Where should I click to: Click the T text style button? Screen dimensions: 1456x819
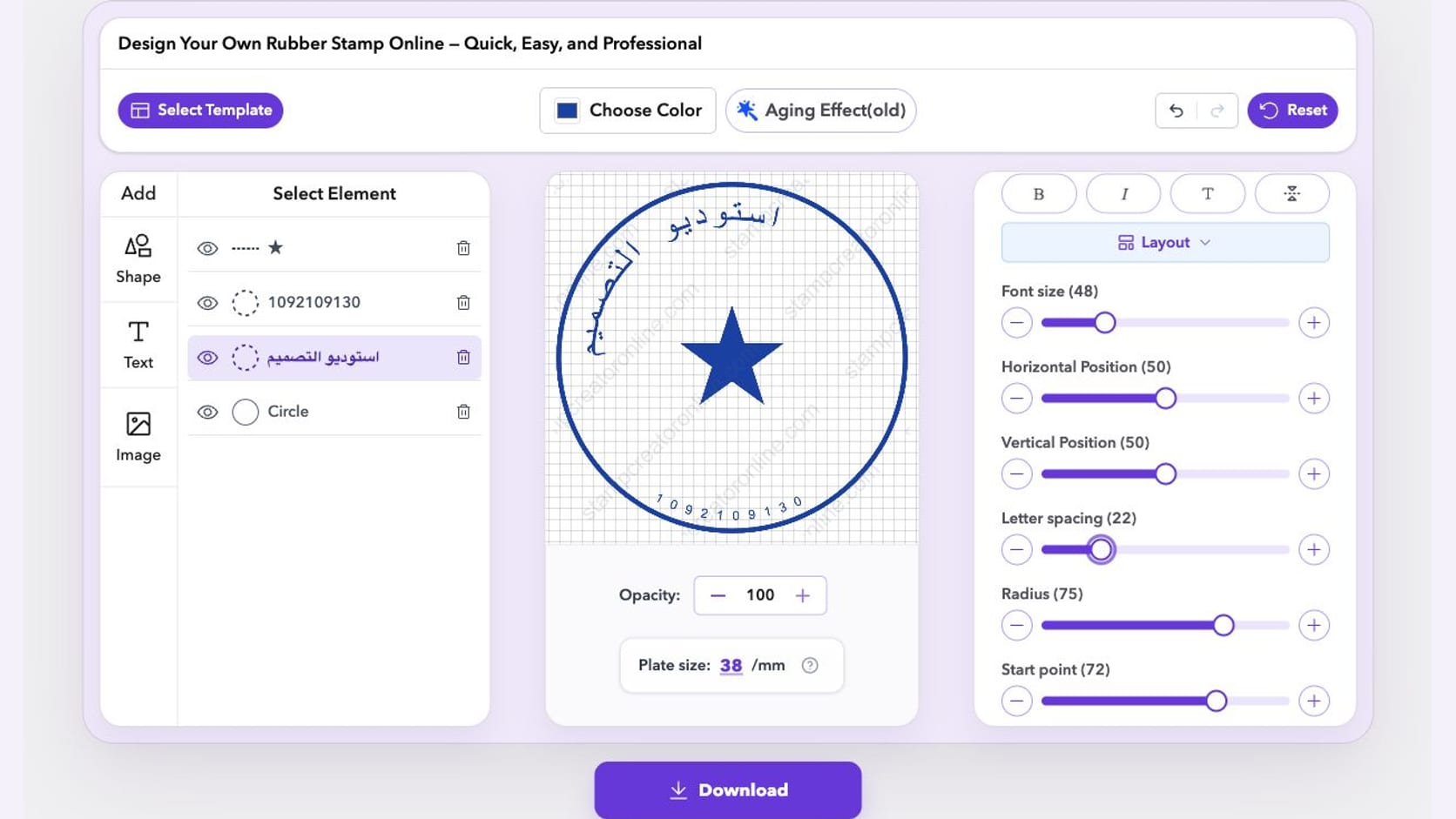[1208, 193]
